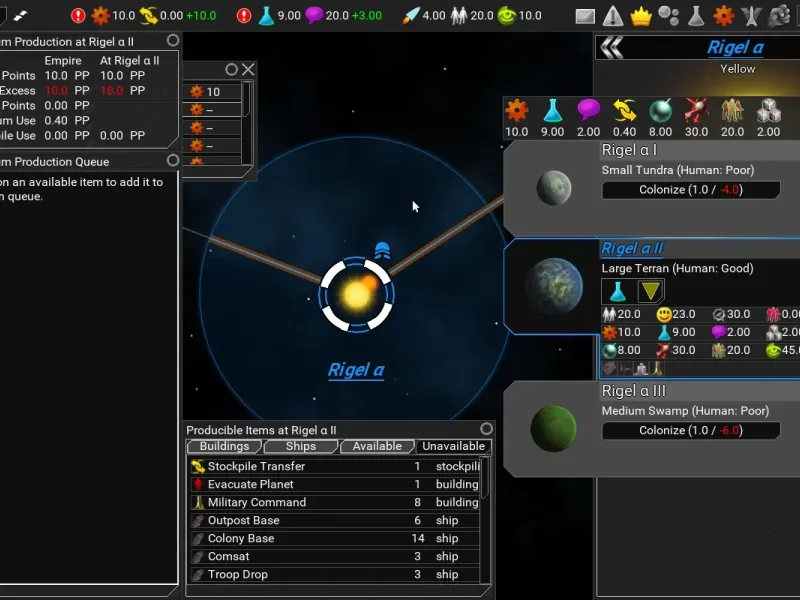Open the Empires crown icon
This screenshot has width=800, height=600.
click(x=641, y=16)
